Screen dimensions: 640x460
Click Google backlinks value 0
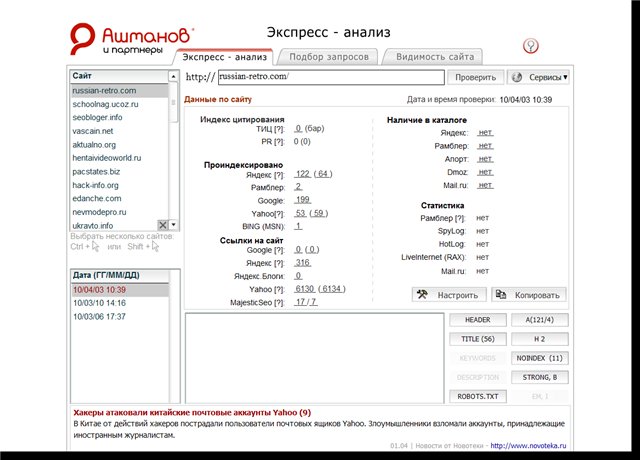pos(298,249)
